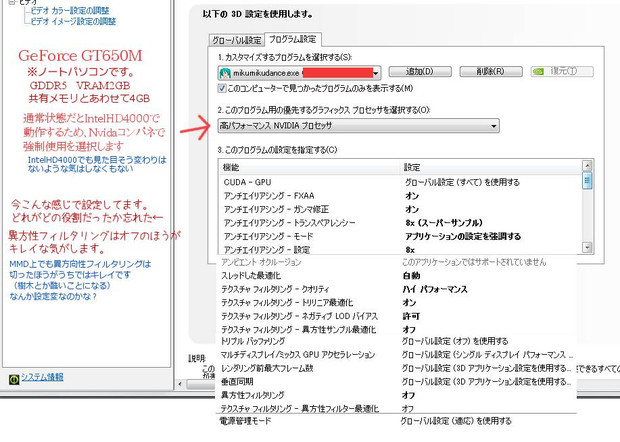Click the 追加(D) button
Image resolution: width=620 pixels, height=442 pixels.
pos(420,72)
